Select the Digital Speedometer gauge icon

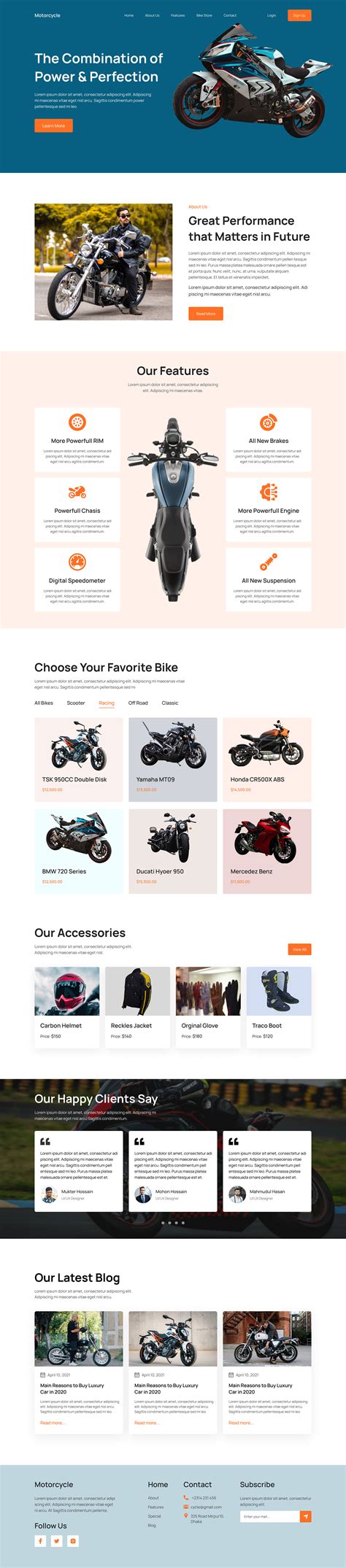pos(77,562)
